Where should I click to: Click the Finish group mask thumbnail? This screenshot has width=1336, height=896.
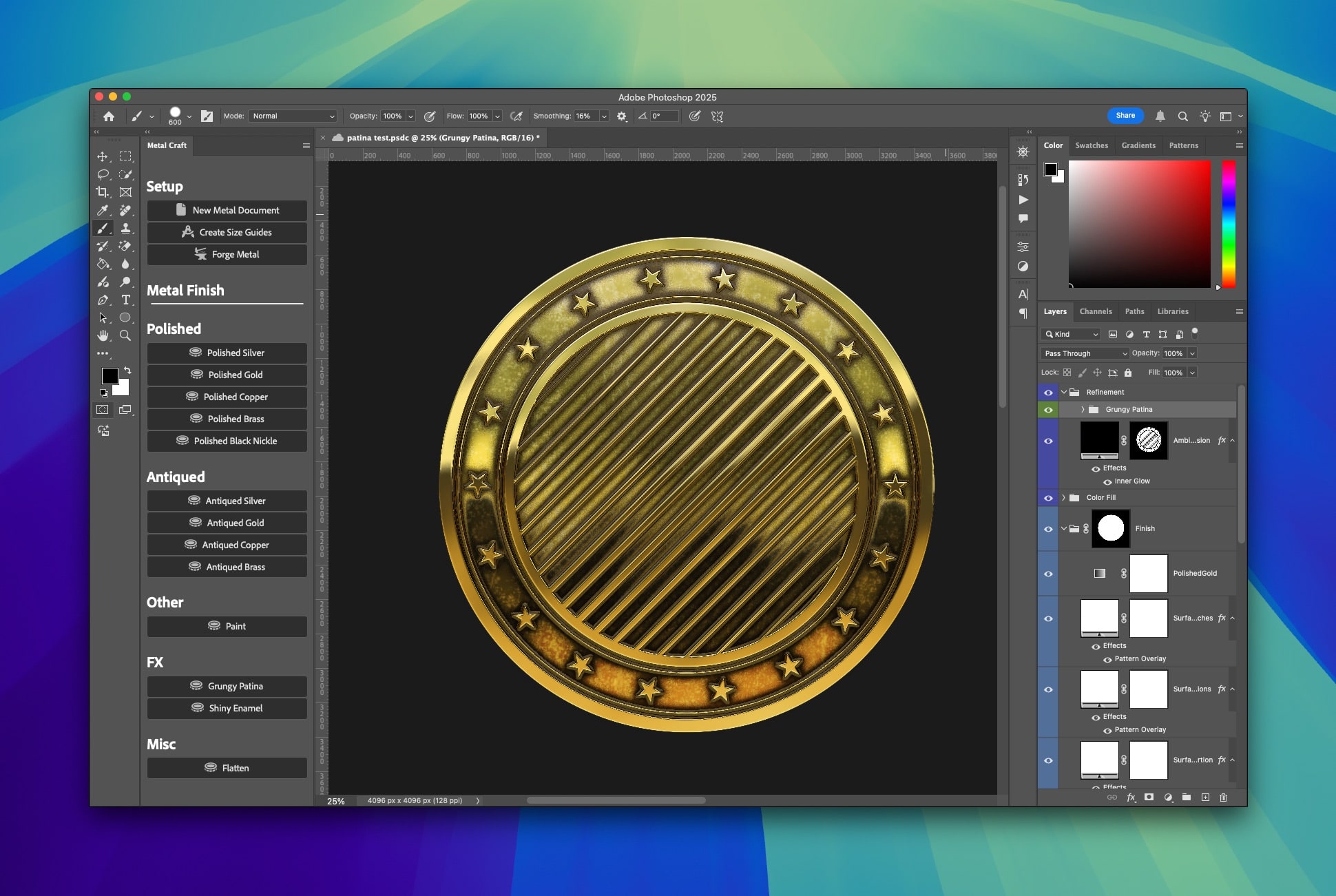coord(1111,529)
